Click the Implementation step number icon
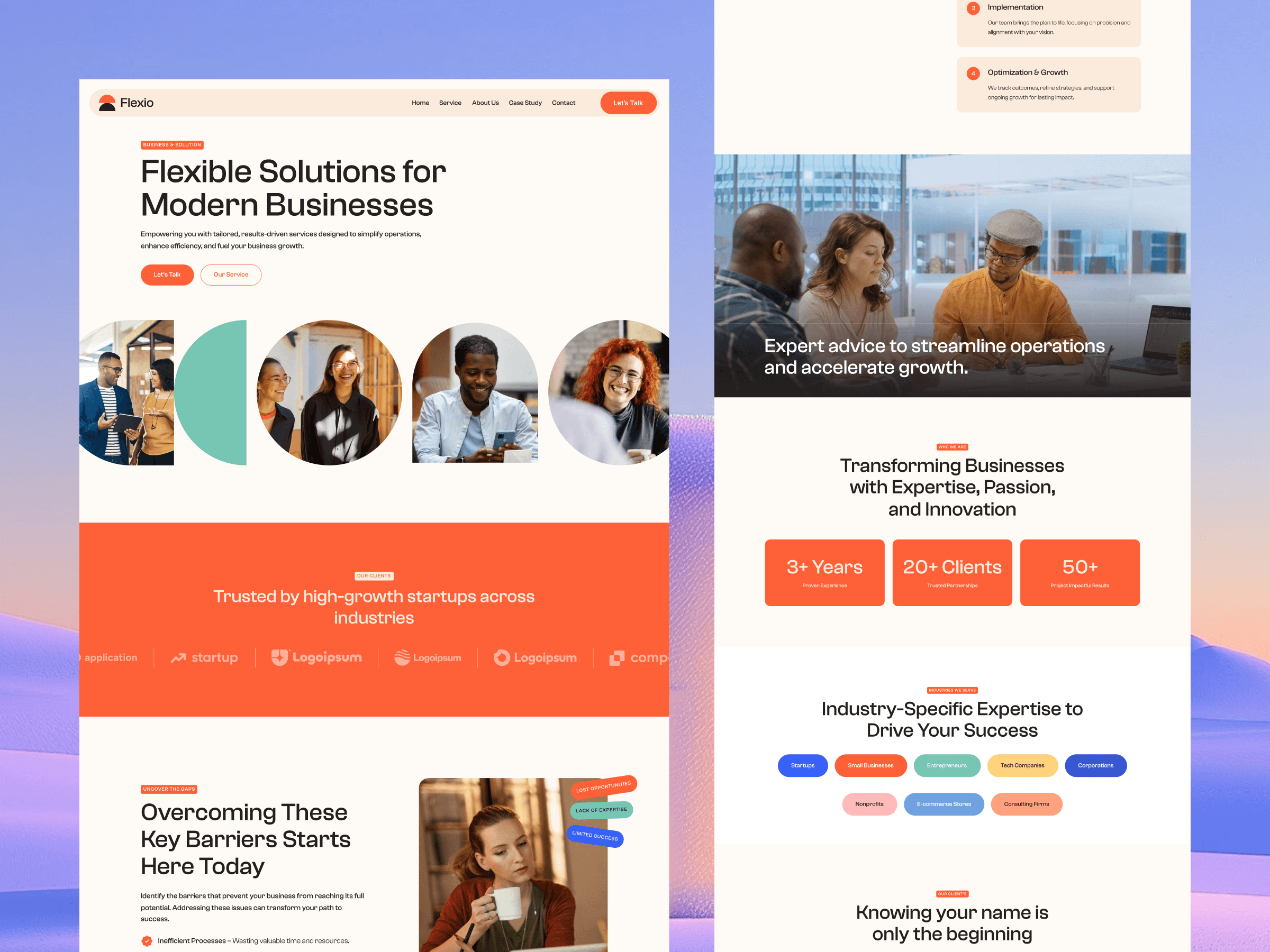1270x952 pixels. click(x=974, y=8)
